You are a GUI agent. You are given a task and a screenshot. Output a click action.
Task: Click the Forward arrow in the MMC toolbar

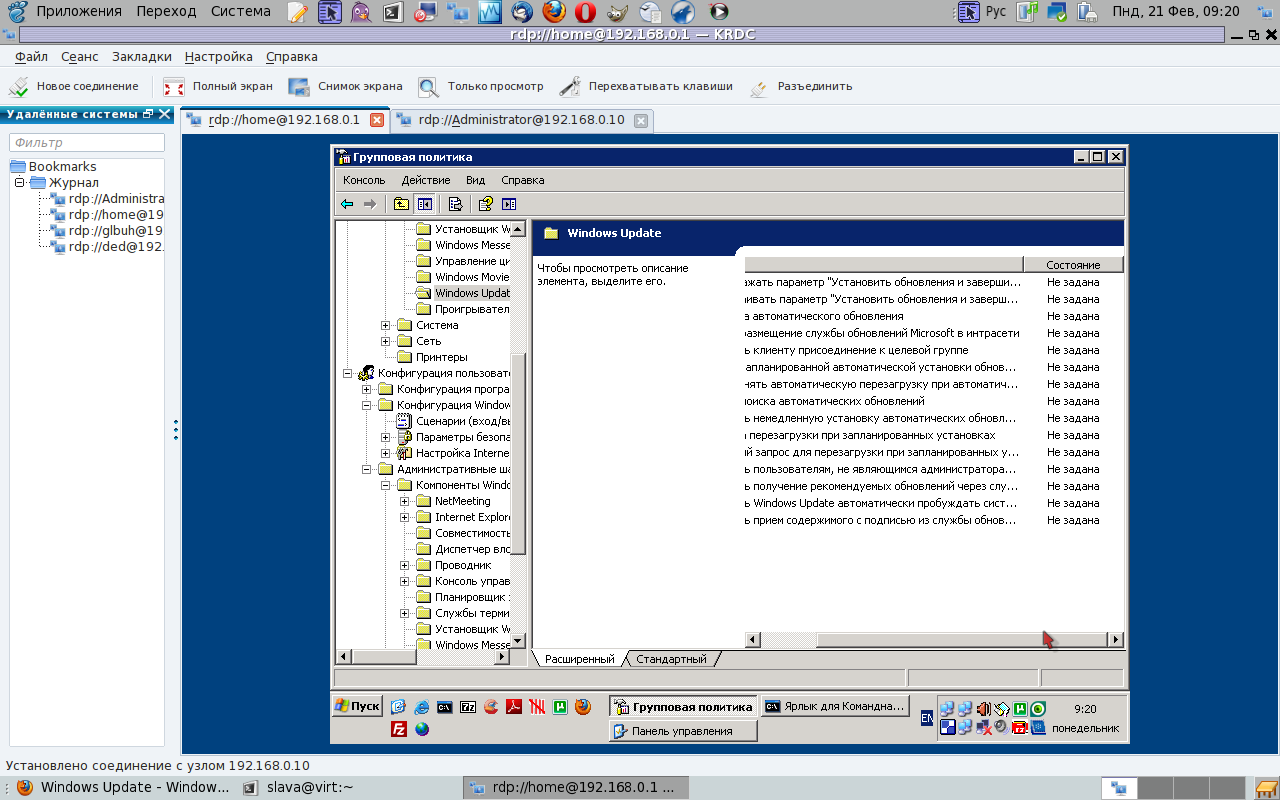pos(370,204)
